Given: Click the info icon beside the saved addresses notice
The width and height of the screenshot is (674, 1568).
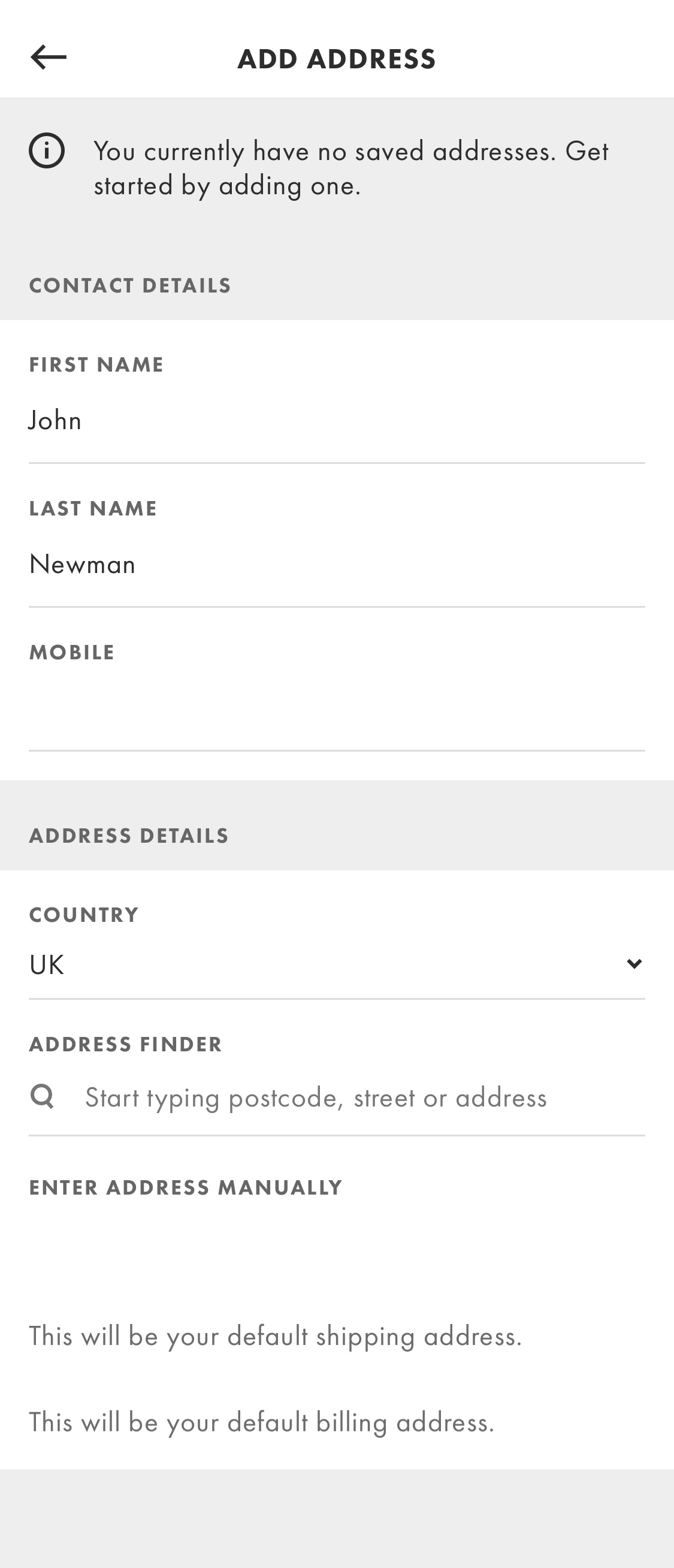Looking at the screenshot, I should point(47,150).
